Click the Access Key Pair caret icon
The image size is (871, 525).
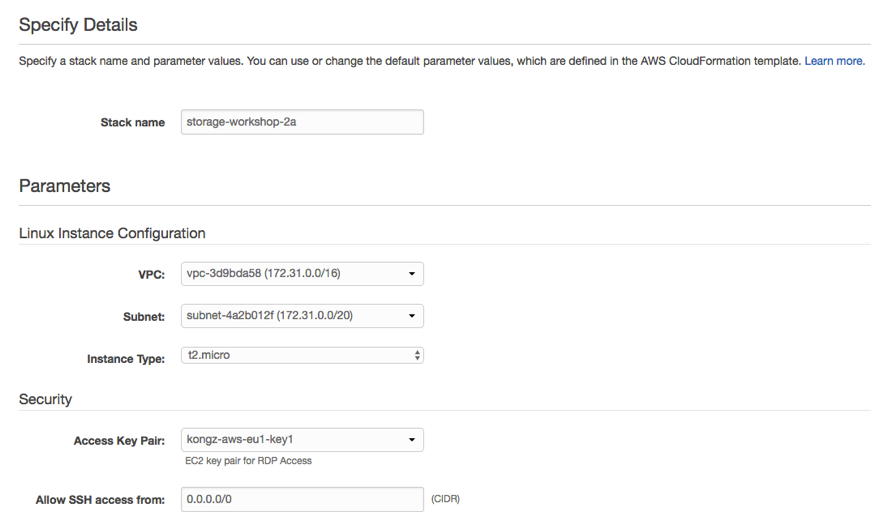[x=412, y=440]
